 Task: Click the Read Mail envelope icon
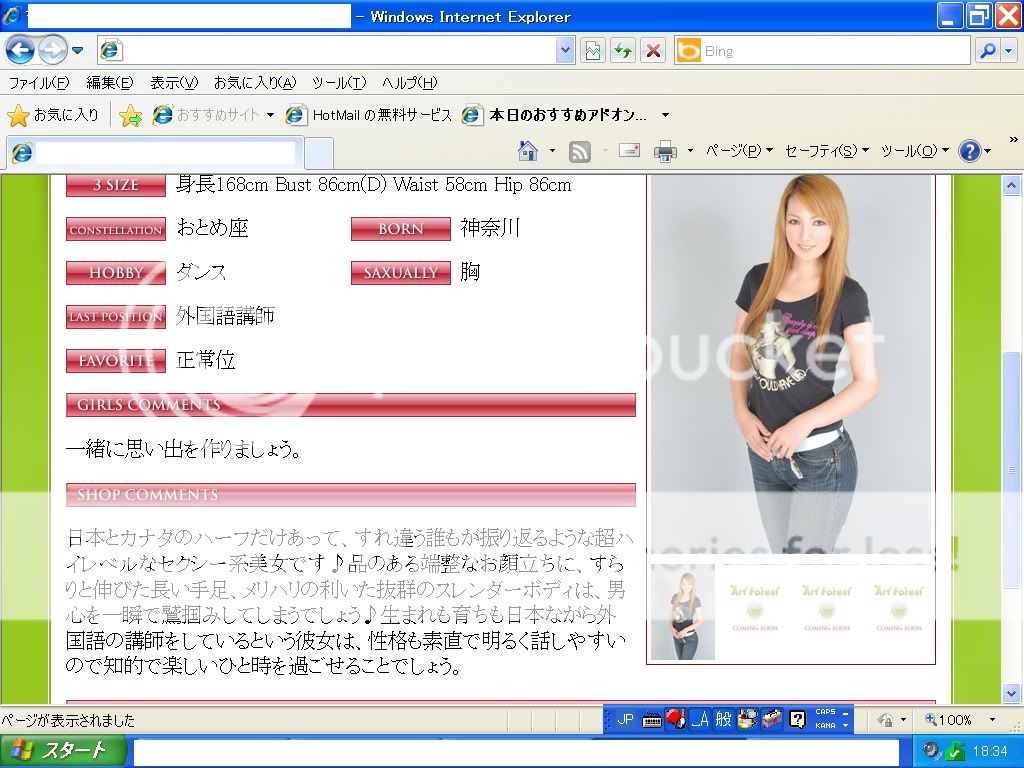tap(629, 151)
